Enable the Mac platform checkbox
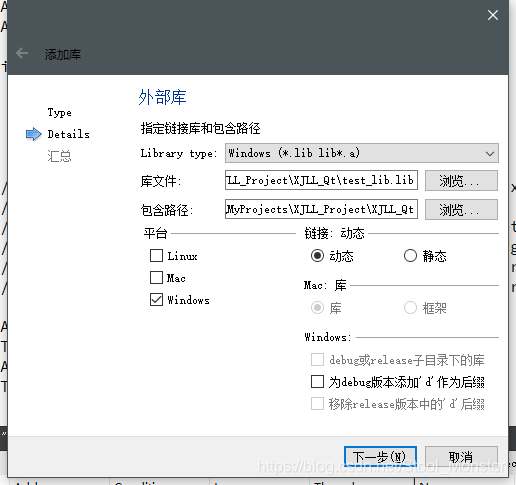The image size is (516, 485). click(x=156, y=277)
